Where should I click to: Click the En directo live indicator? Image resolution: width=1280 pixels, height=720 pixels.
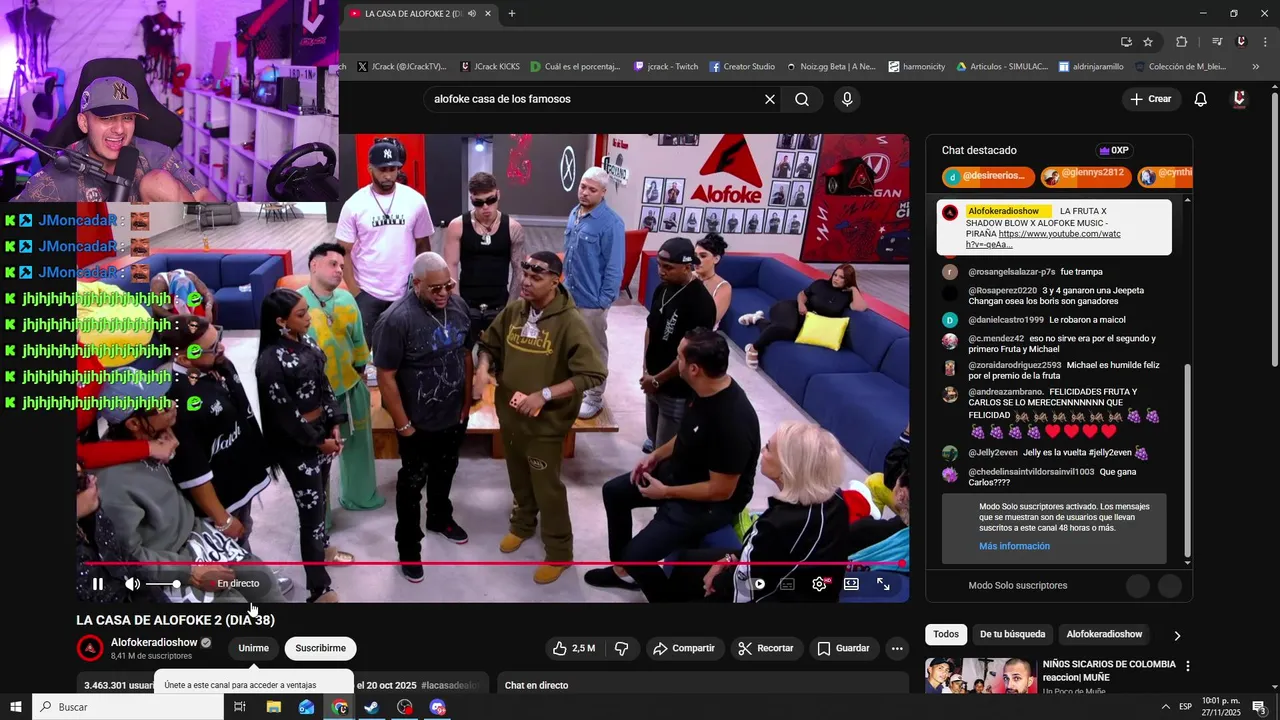pos(238,584)
